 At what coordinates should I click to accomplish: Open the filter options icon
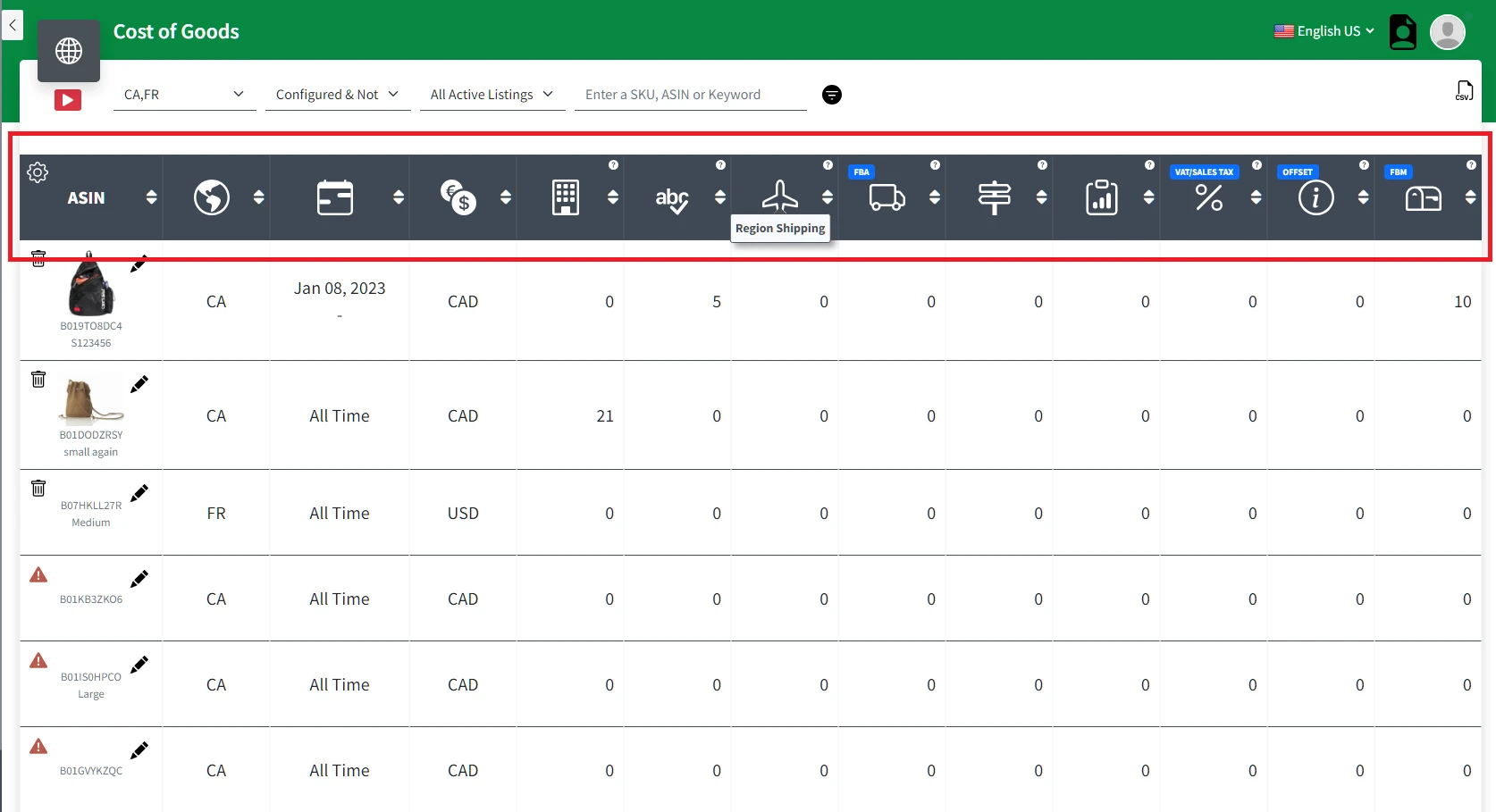point(831,95)
